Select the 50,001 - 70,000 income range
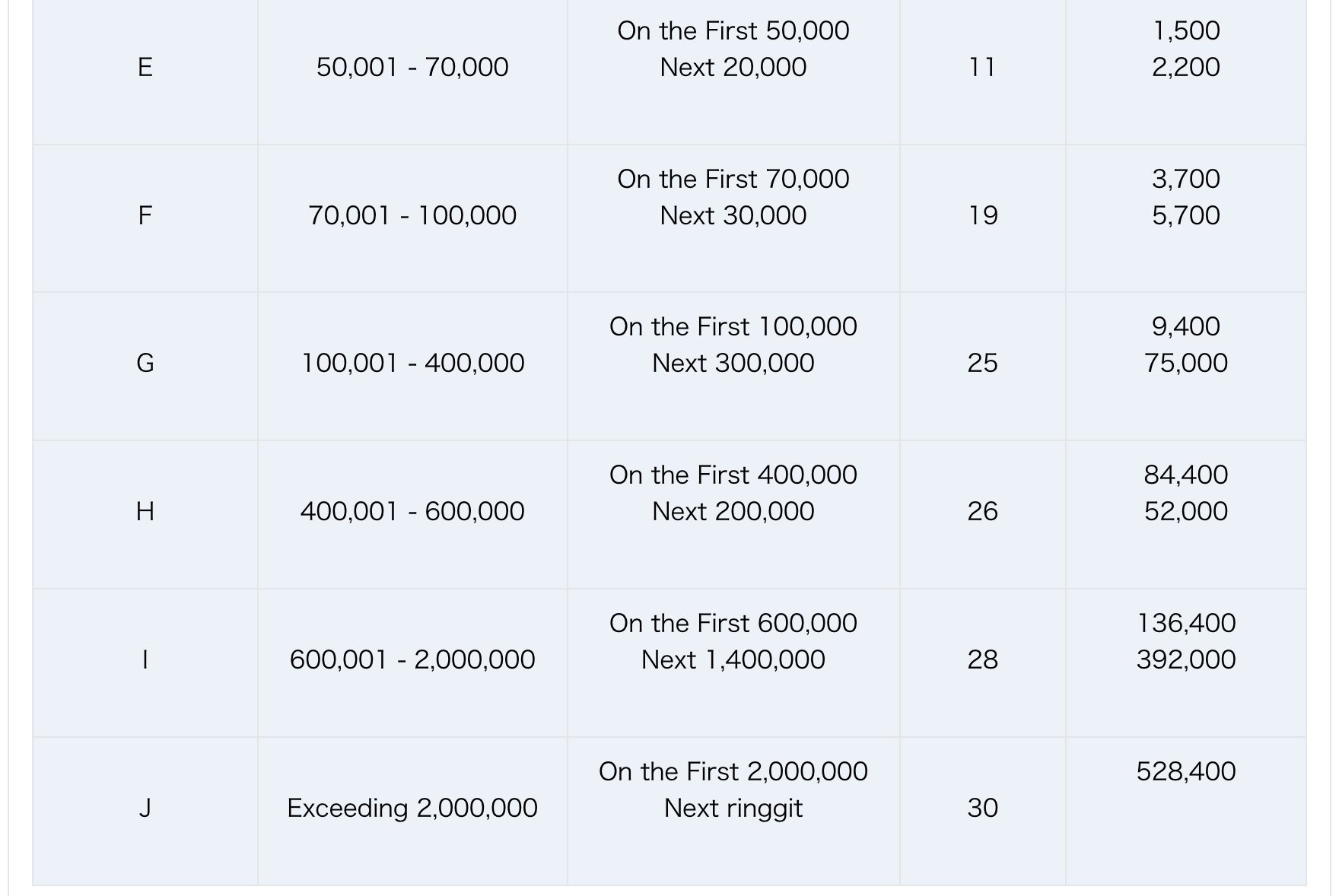 [x=412, y=68]
